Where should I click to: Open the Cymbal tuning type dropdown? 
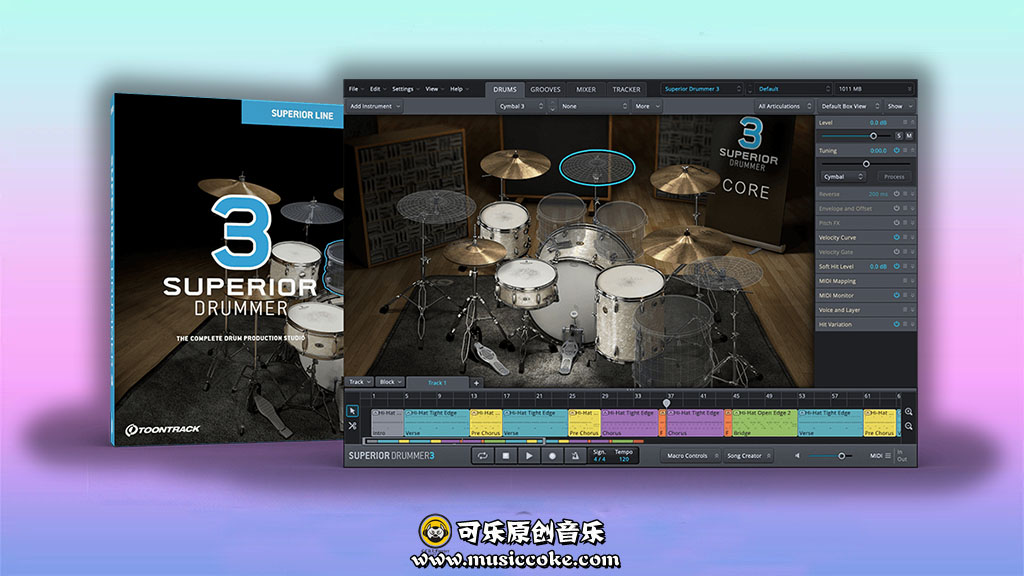pos(843,176)
